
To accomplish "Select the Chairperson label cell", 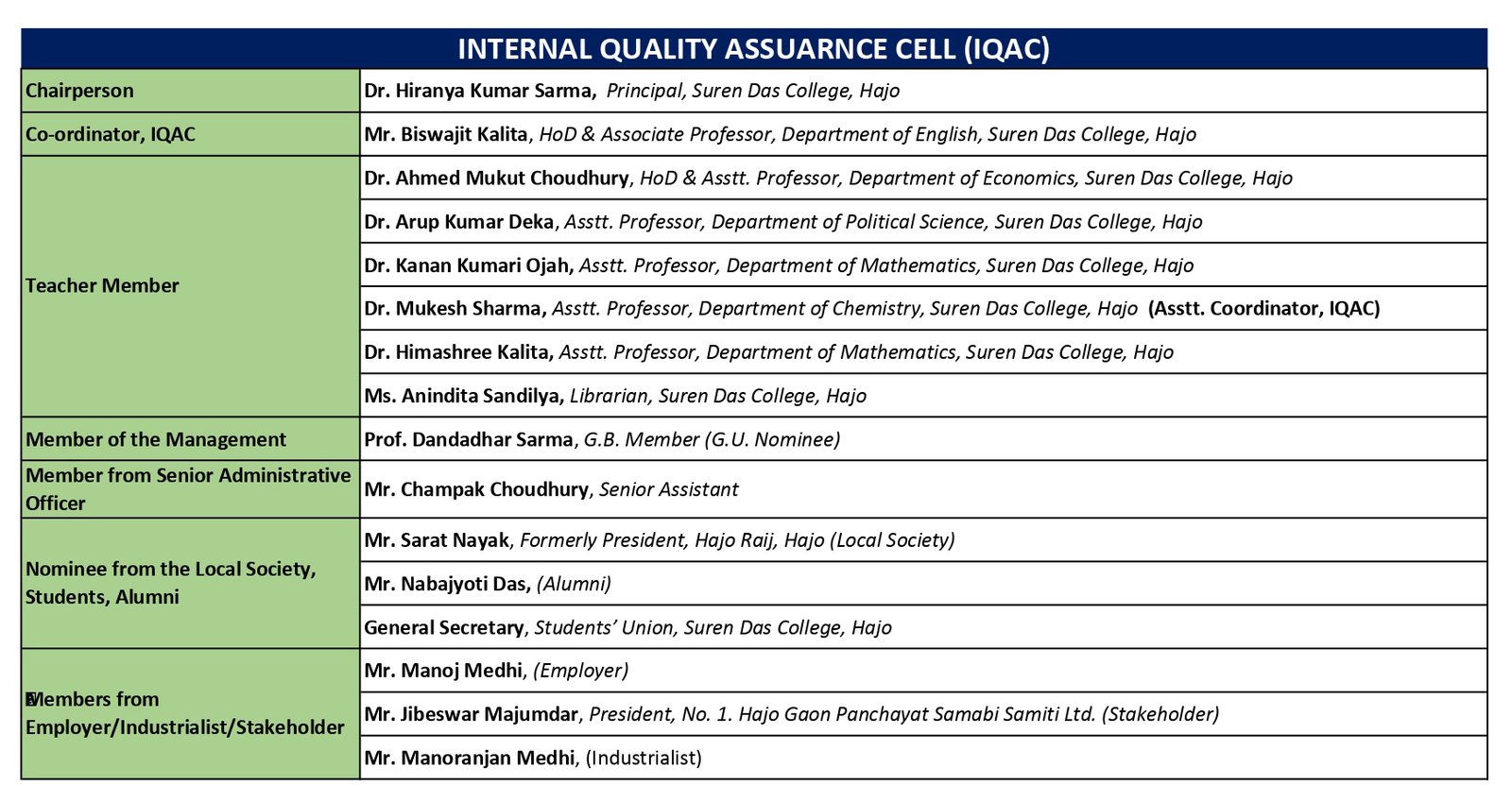I will (x=189, y=91).
